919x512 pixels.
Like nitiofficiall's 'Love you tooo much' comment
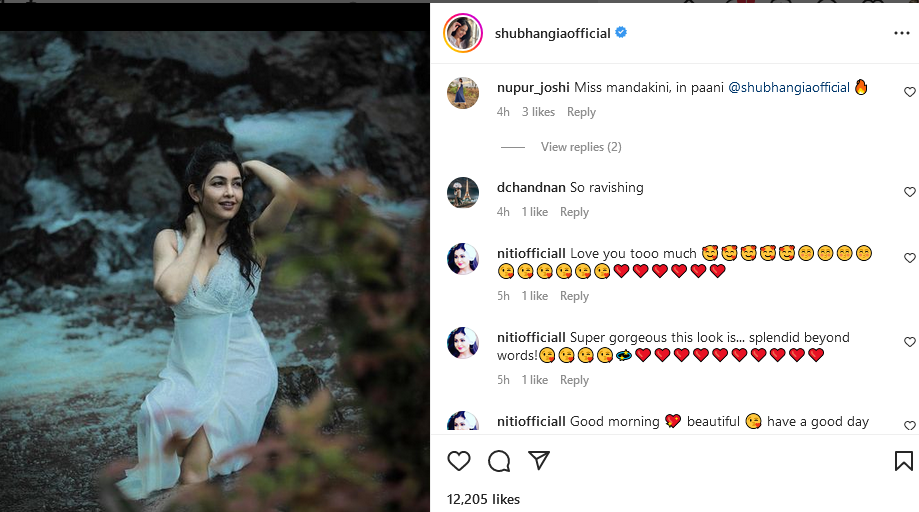click(909, 258)
